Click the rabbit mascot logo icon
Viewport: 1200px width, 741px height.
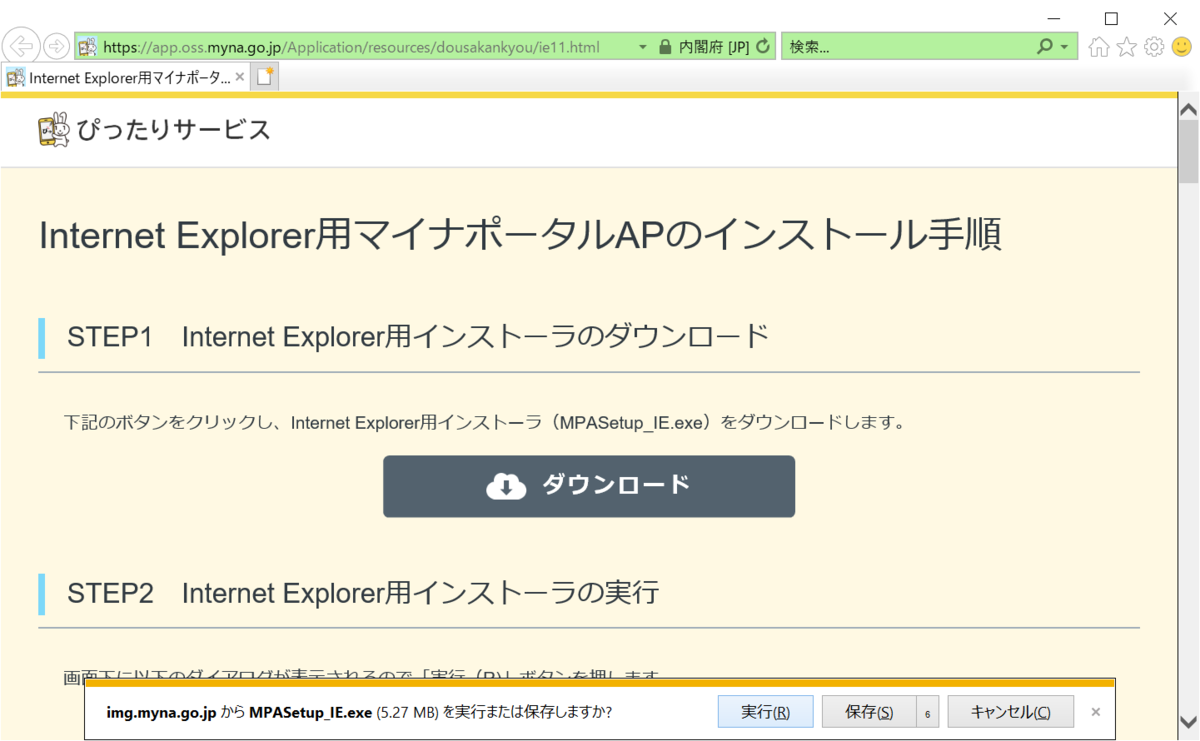pyautogui.click(x=54, y=130)
